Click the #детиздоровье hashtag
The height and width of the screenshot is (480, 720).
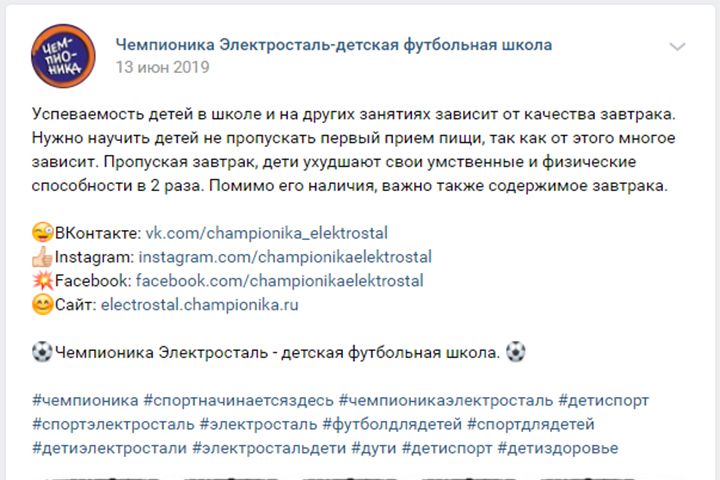(558, 449)
